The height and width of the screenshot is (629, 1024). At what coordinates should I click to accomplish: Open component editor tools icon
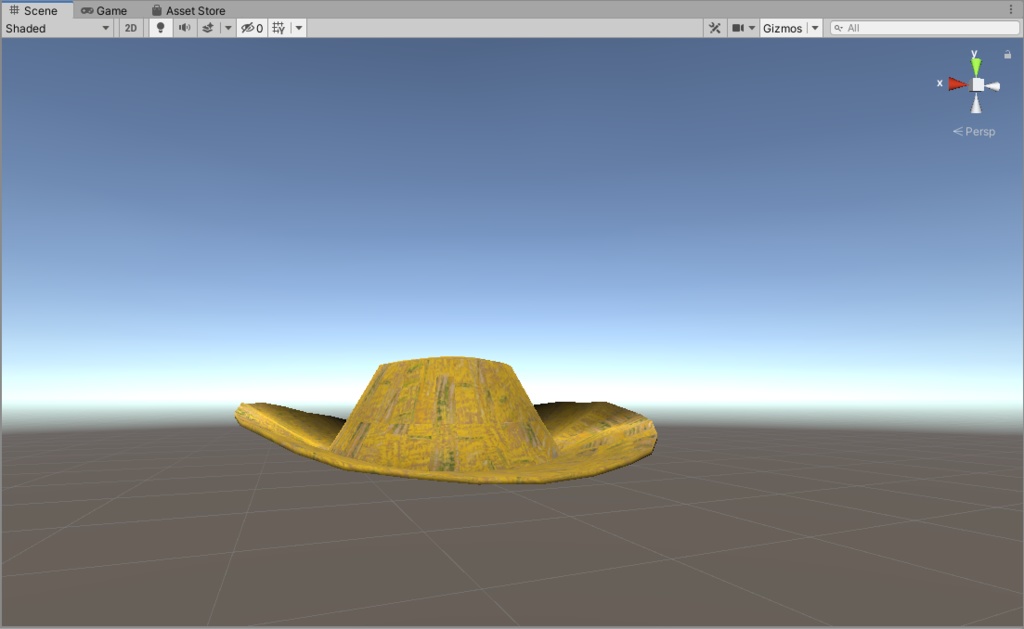[x=714, y=28]
